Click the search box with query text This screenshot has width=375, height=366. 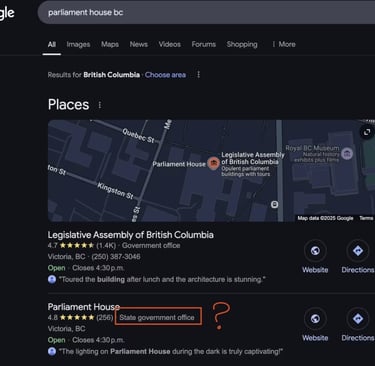(x=206, y=13)
